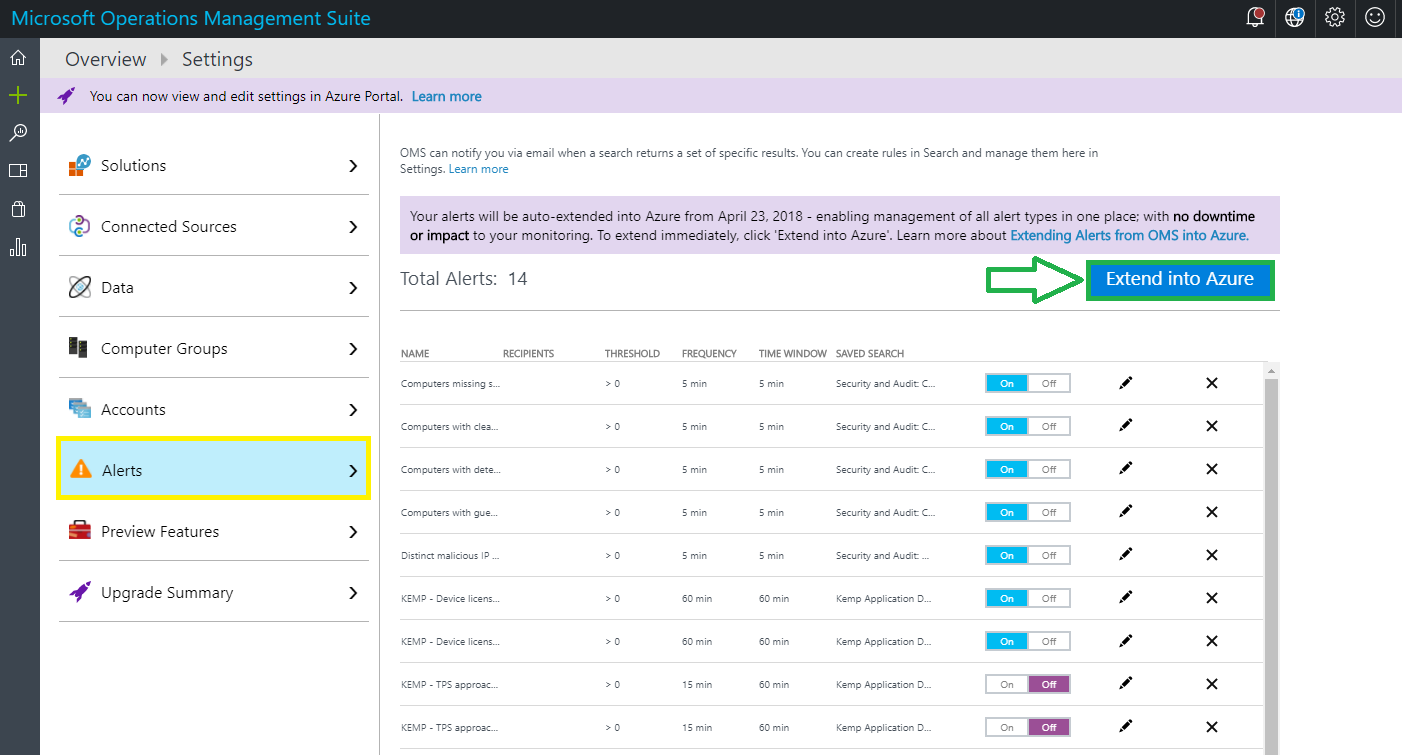Viewport: 1402px width, 755px height.
Task: Select the 'Computers with dete...' alert name
Action: 450,469
